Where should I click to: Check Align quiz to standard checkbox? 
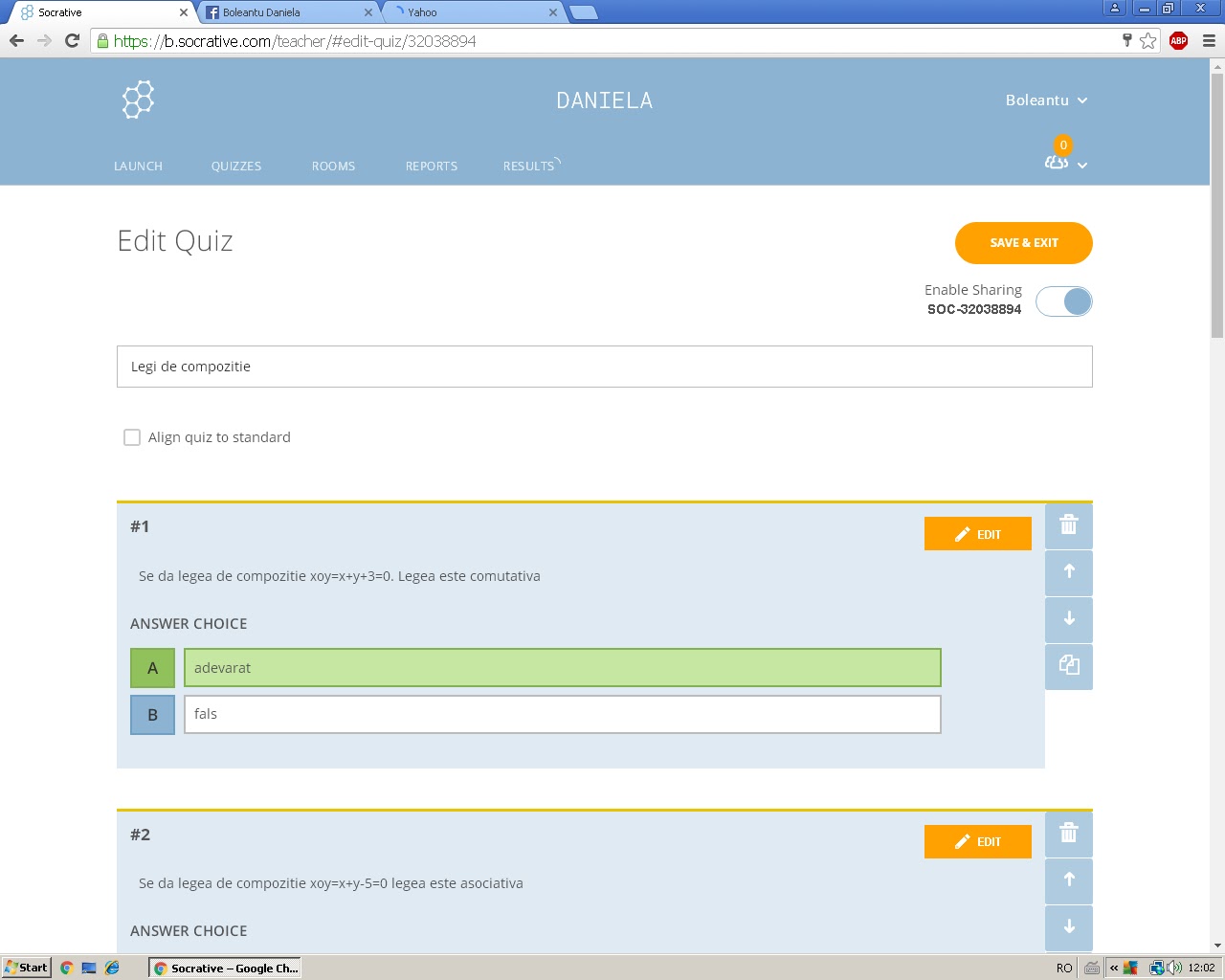pyautogui.click(x=132, y=437)
